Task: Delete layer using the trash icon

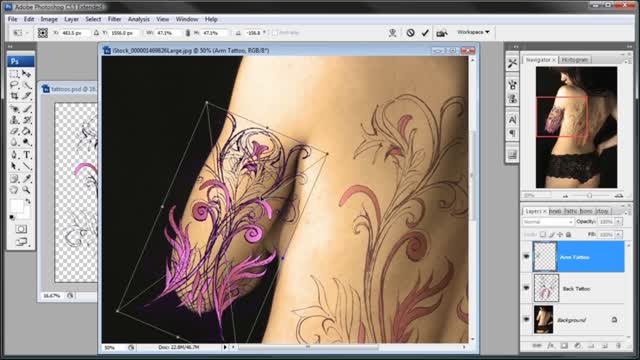Action: click(619, 346)
